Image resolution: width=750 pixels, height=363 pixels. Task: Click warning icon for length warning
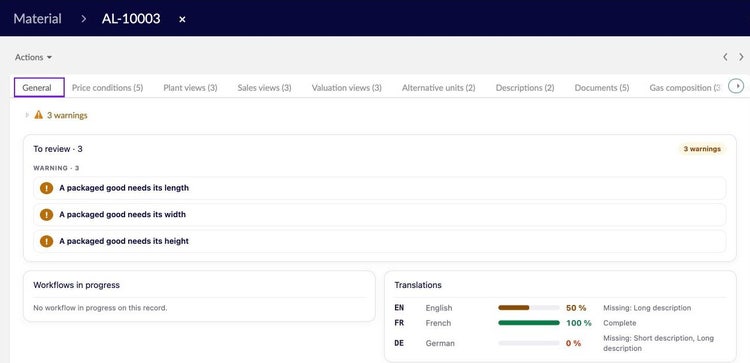coord(46,188)
